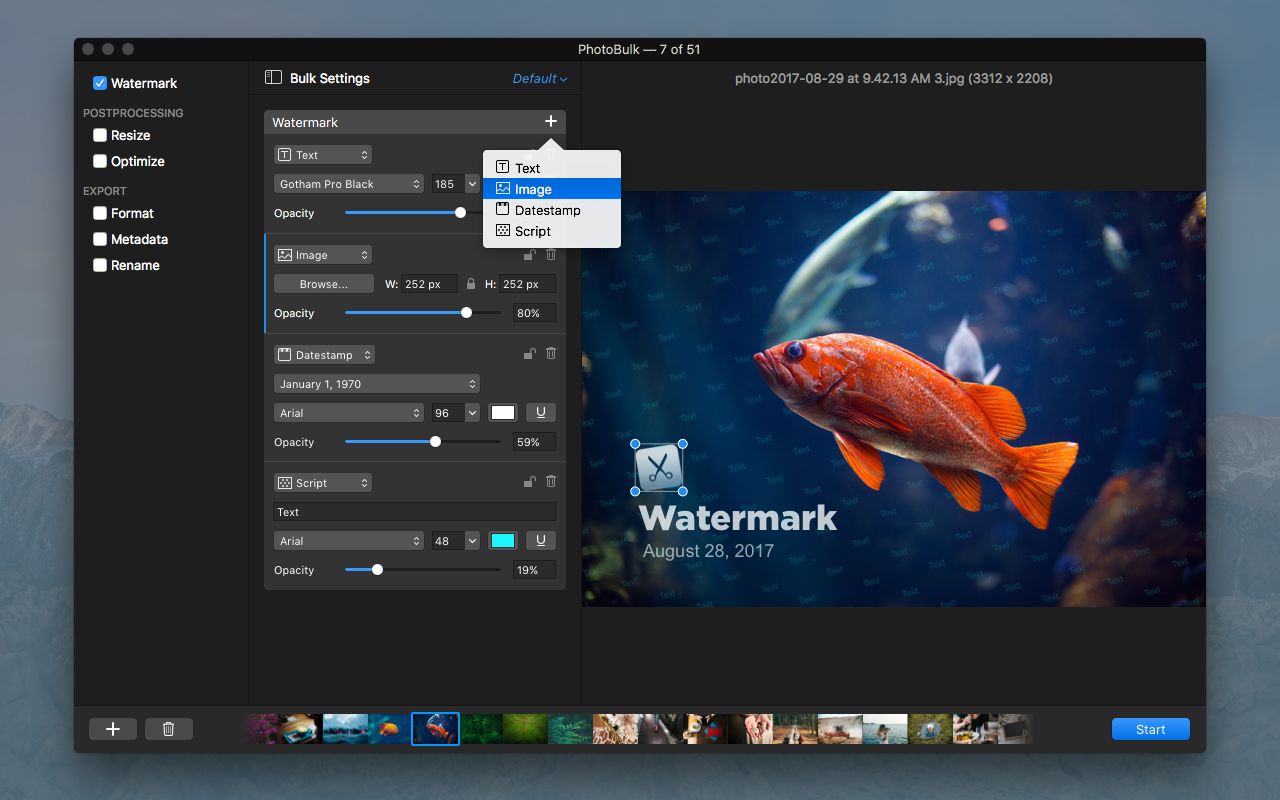Choose Datestamp in the popup menu
The width and height of the screenshot is (1280, 800).
pyautogui.click(x=551, y=210)
